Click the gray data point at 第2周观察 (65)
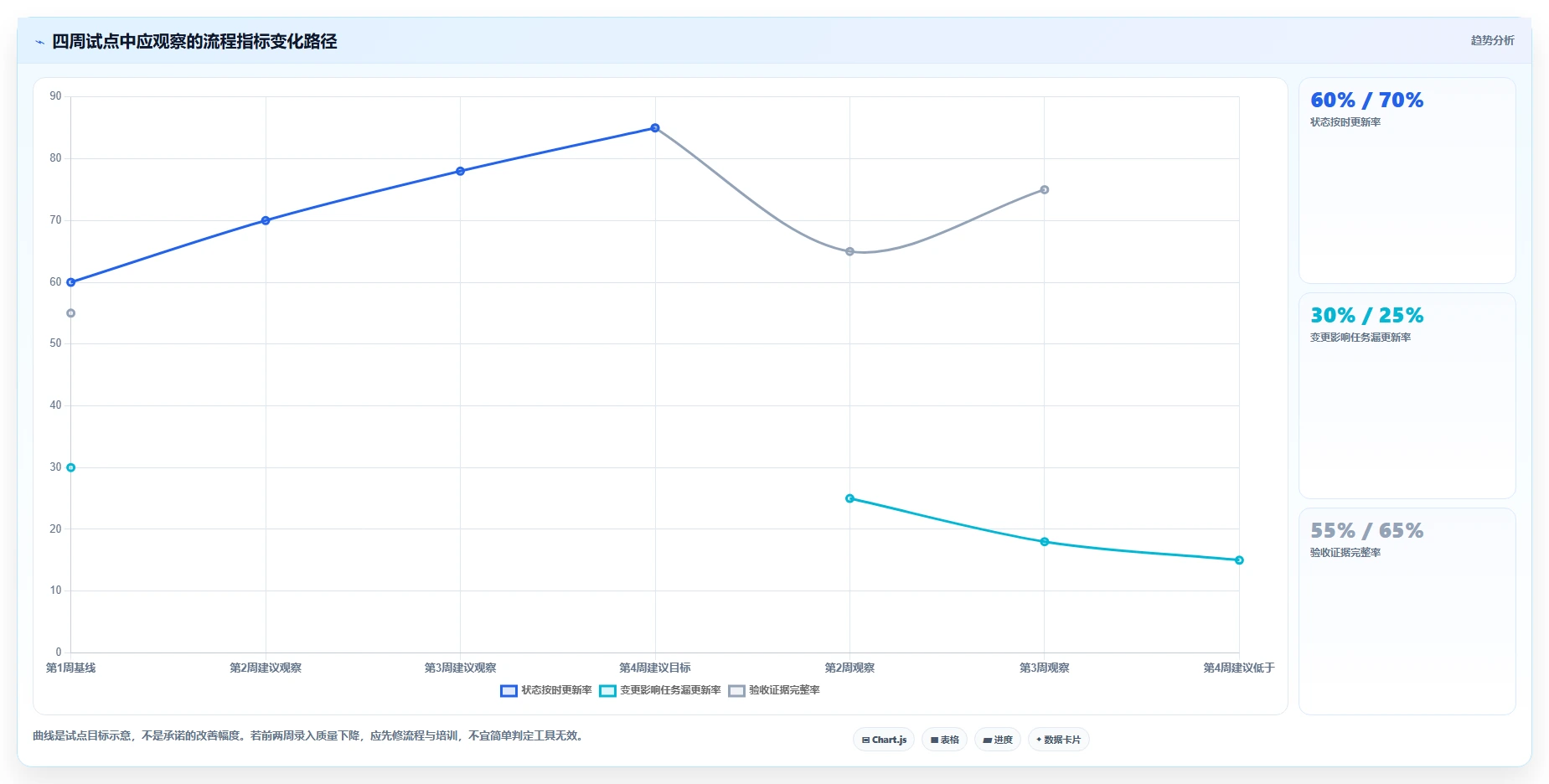Image resolution: width=1549 pixels, height=784 pixels. [849, 252]
